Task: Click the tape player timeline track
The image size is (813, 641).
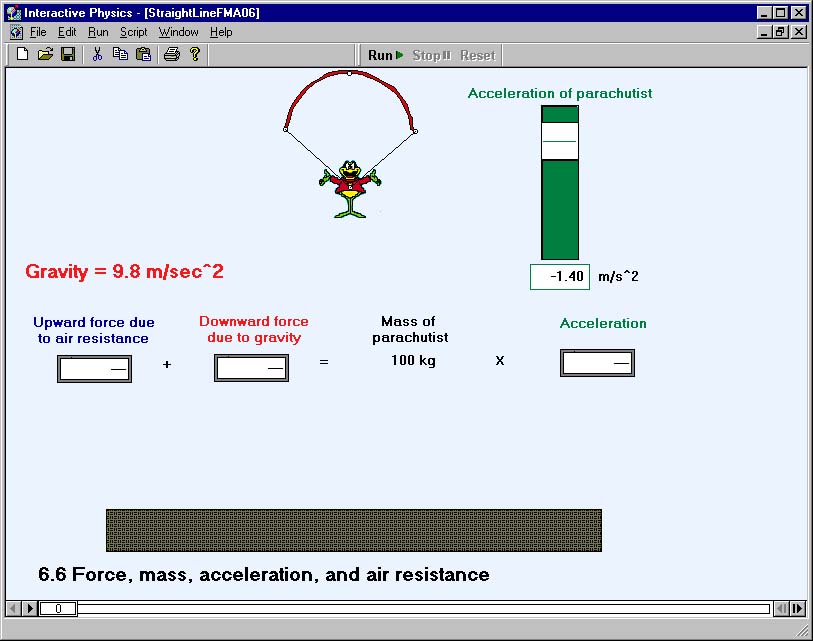Action: click(x=423, y=608)
